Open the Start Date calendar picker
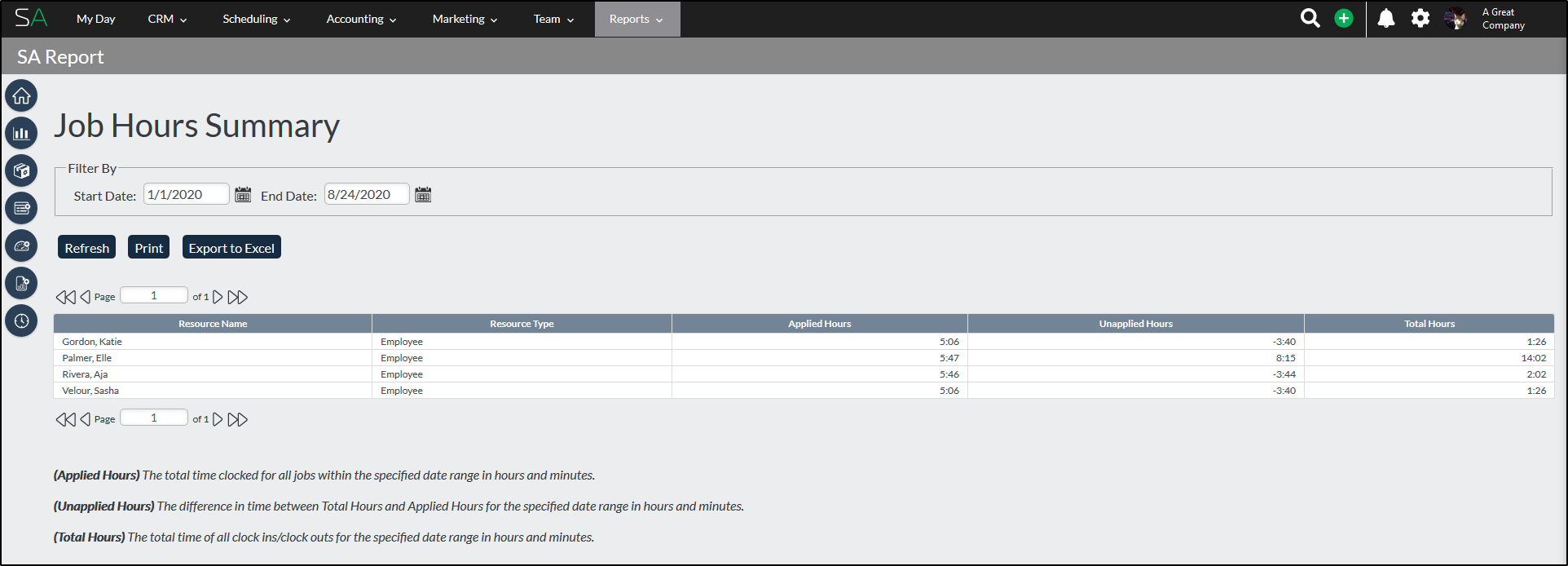This screenshot has width=1568, height=566. click(x=243, y=194)
